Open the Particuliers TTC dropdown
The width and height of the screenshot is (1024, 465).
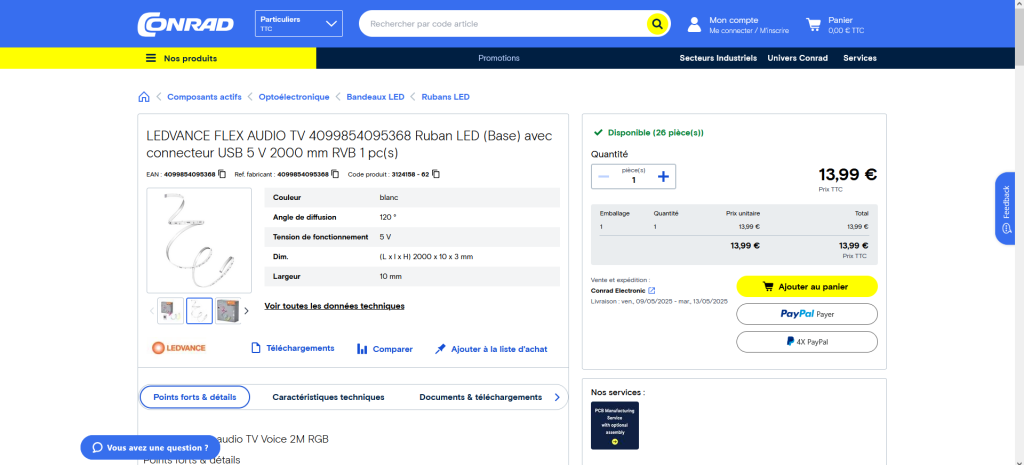pos(299,24)
